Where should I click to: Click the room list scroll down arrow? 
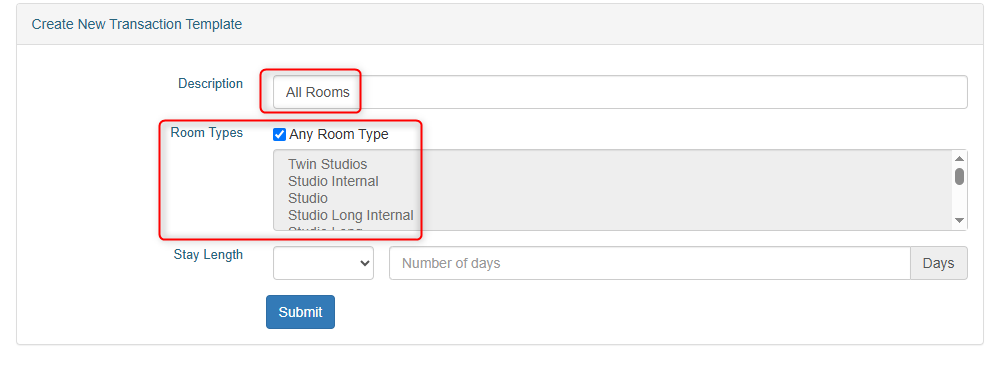click(x=959, y=220)
